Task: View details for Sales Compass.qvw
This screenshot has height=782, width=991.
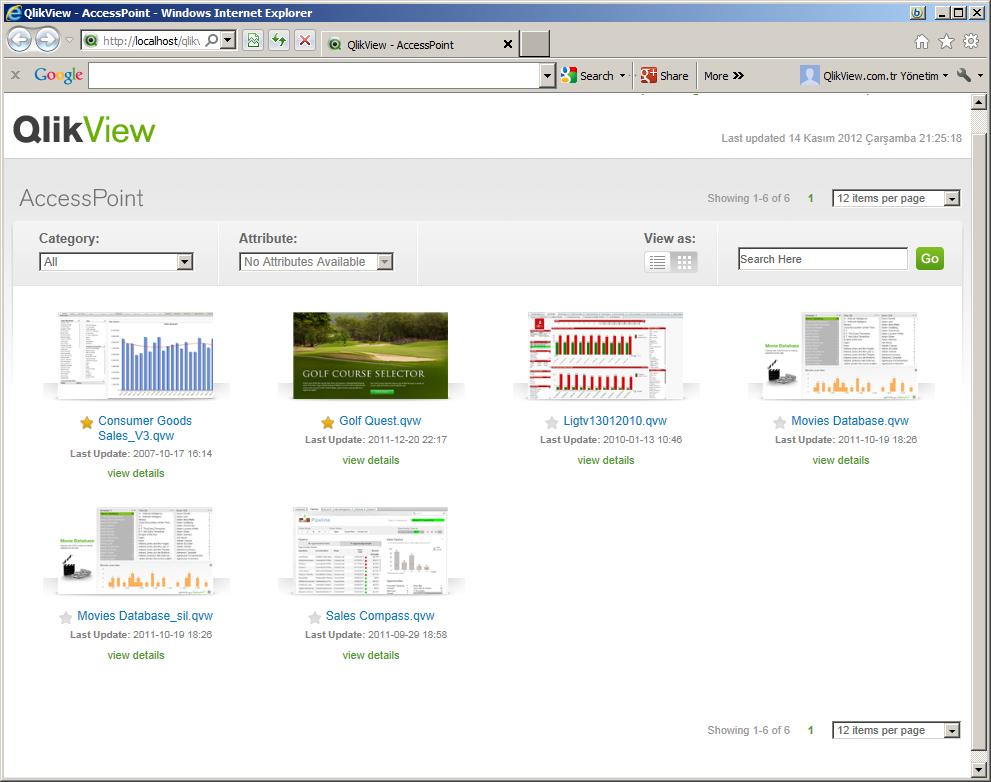Action: click(x=371, y=655)
